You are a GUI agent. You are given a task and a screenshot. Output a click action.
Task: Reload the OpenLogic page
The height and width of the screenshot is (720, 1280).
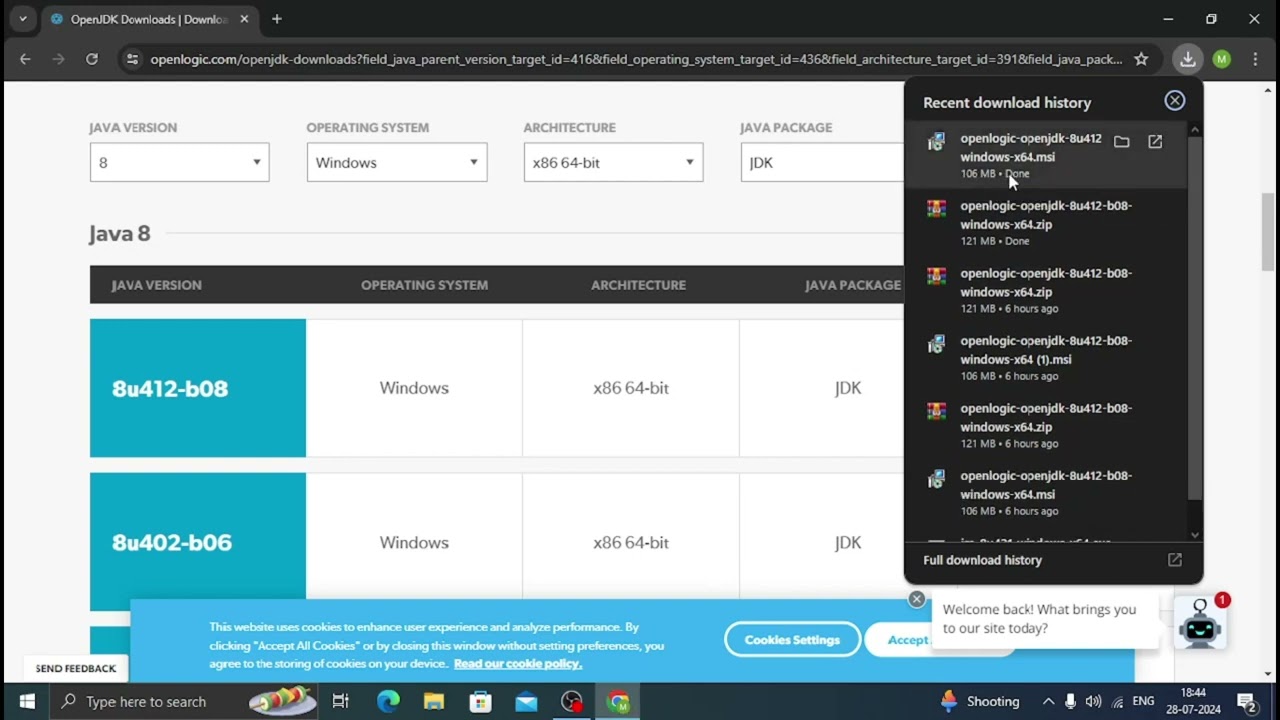(x=92, y=59)
